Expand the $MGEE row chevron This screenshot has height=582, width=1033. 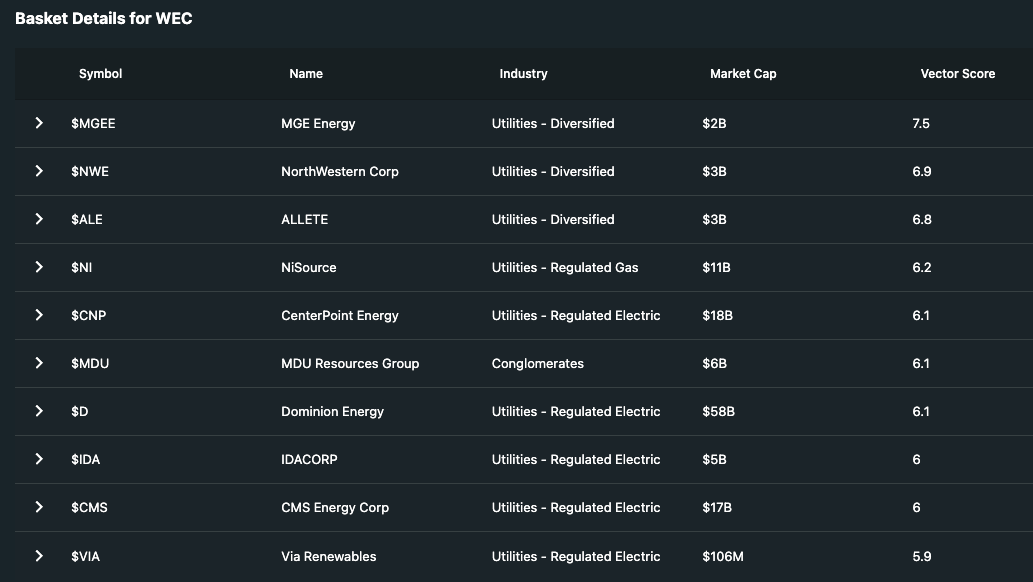pyautogui.click(x=39, y=123)
